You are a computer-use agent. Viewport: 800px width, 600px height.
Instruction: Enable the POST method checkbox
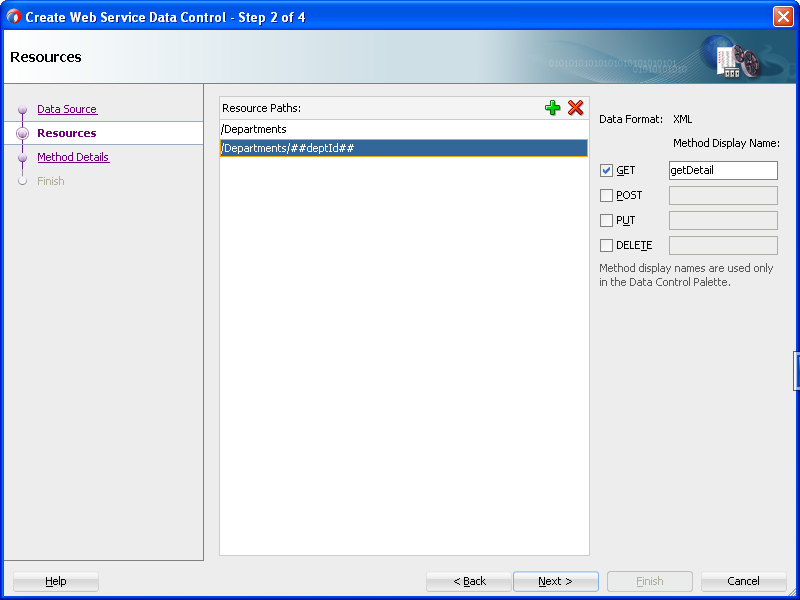pos(606,195)
